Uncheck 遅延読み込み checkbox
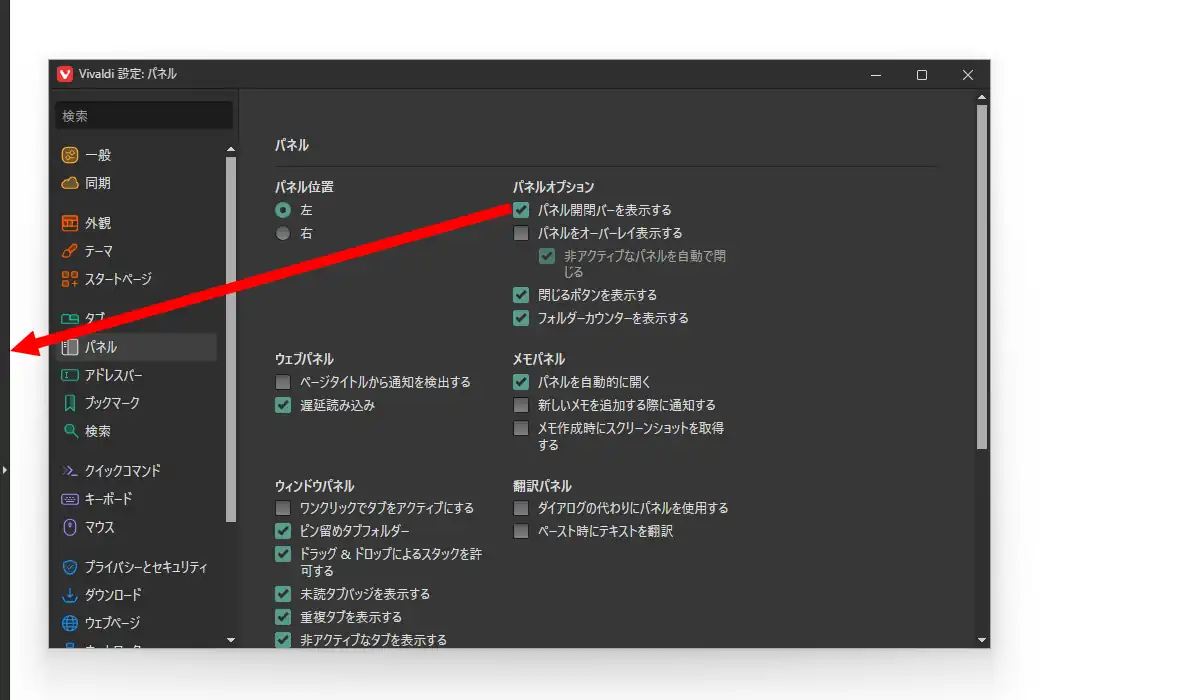The image size is (1200, 700). [283, 405]
